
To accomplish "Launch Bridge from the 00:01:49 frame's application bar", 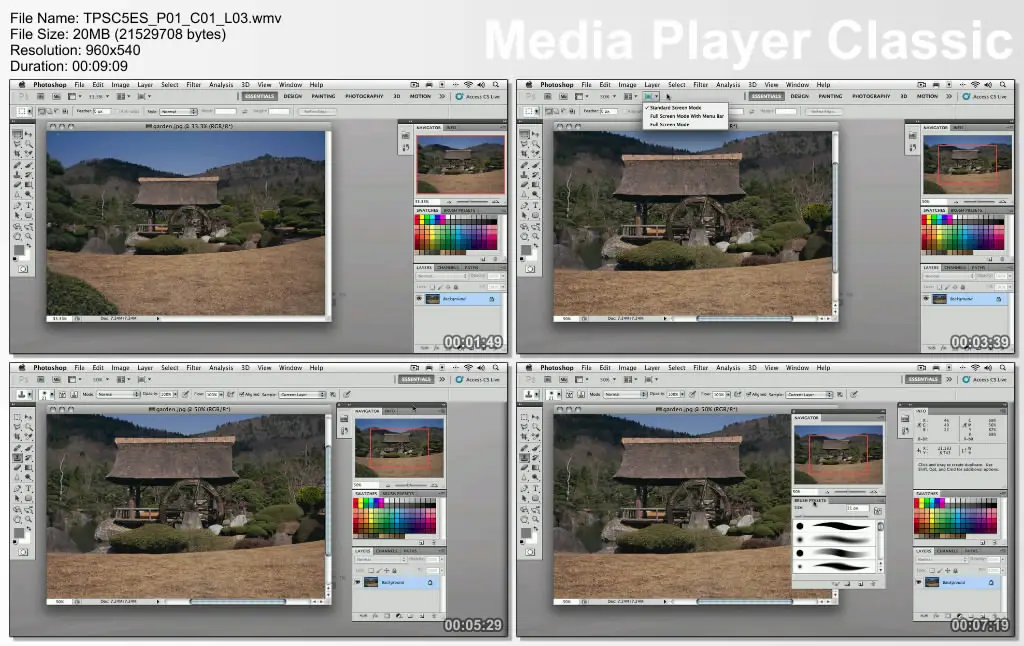I will [40, 96].
